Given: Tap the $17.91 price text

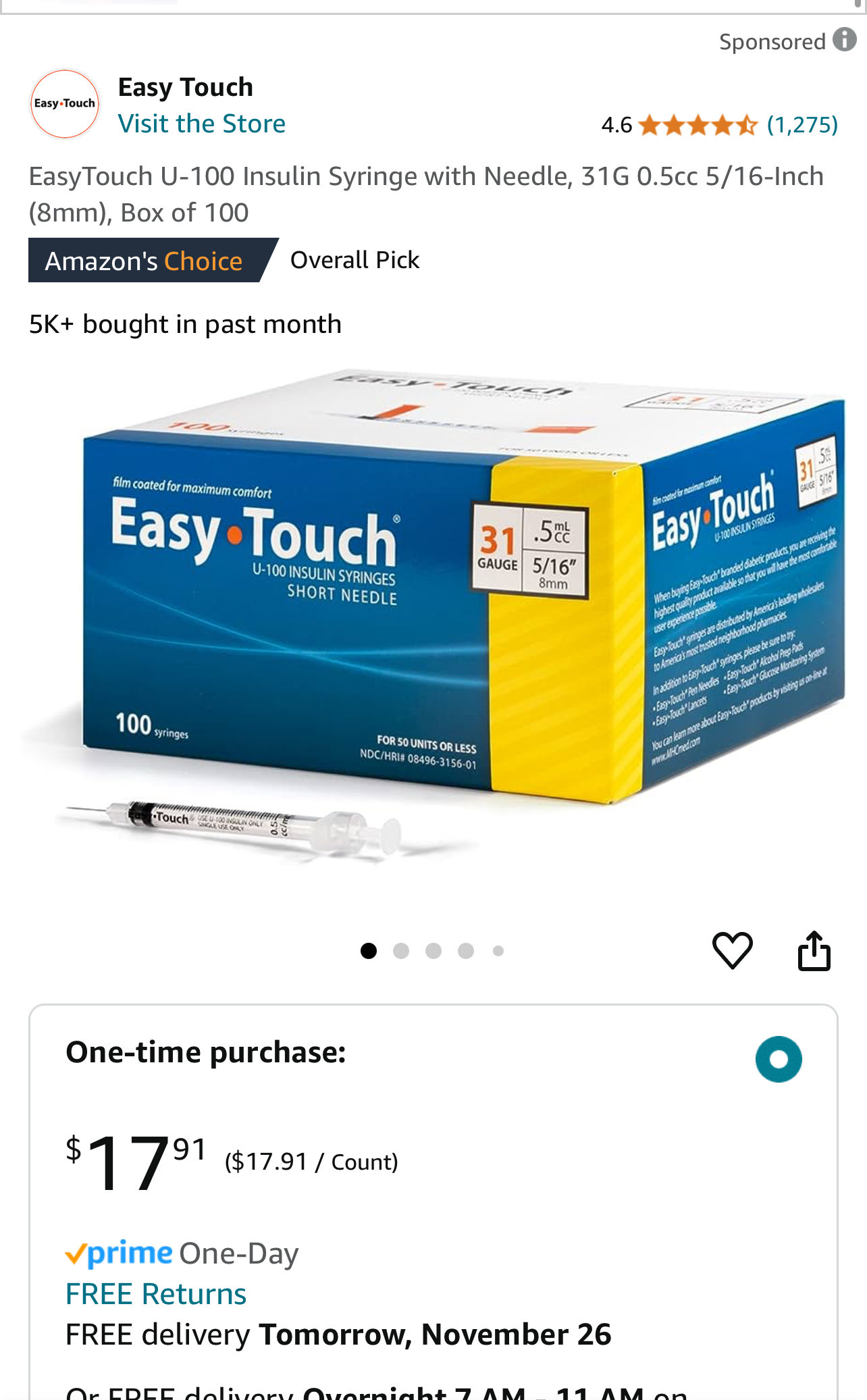Looking at the screenshot, I should (136, 1162).
